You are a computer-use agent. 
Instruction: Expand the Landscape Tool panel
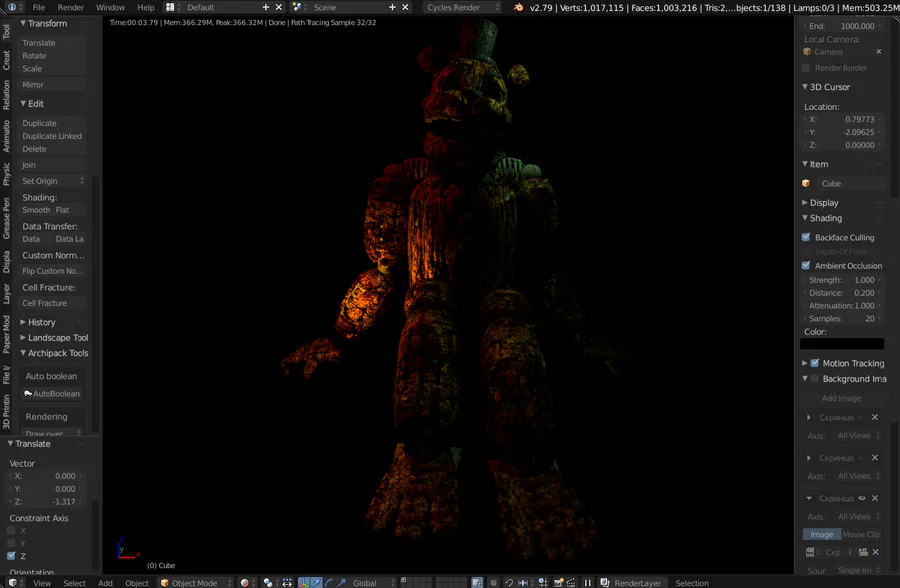point(23,338)
